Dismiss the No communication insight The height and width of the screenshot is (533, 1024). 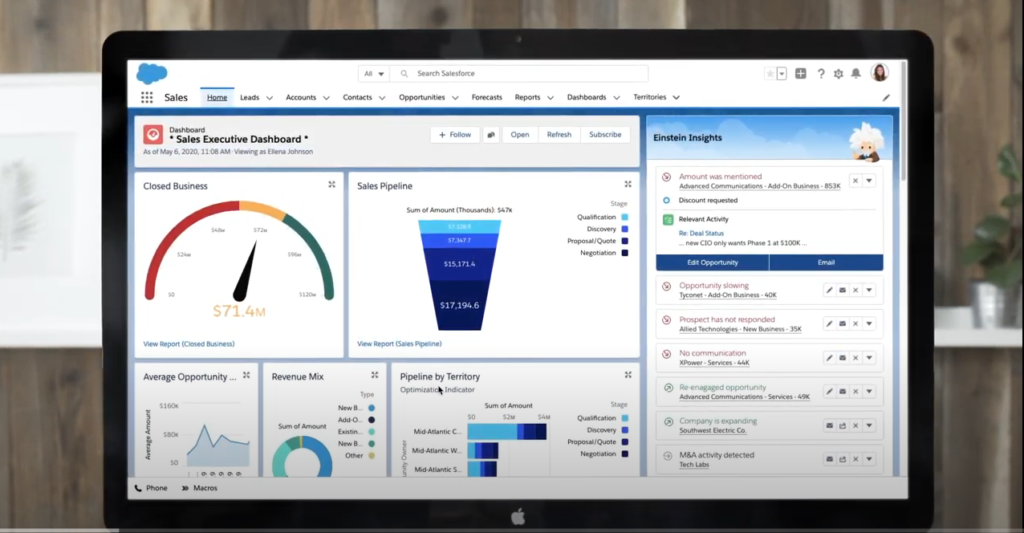pos(856,357)
